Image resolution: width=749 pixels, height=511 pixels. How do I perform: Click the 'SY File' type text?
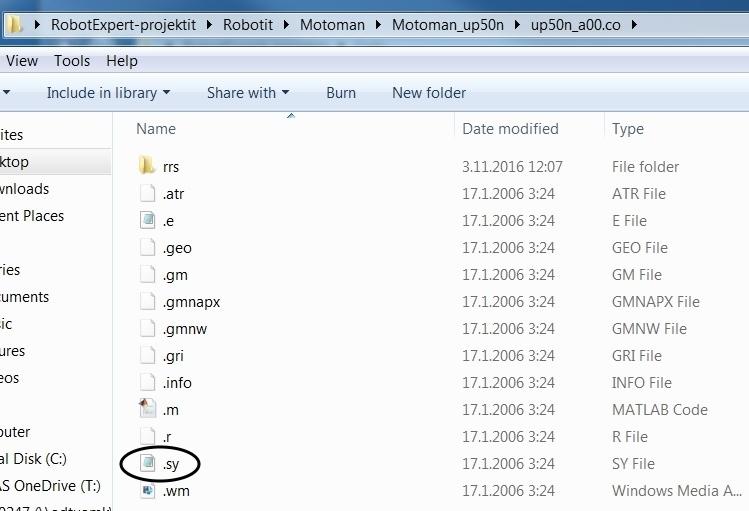point(633,463)
